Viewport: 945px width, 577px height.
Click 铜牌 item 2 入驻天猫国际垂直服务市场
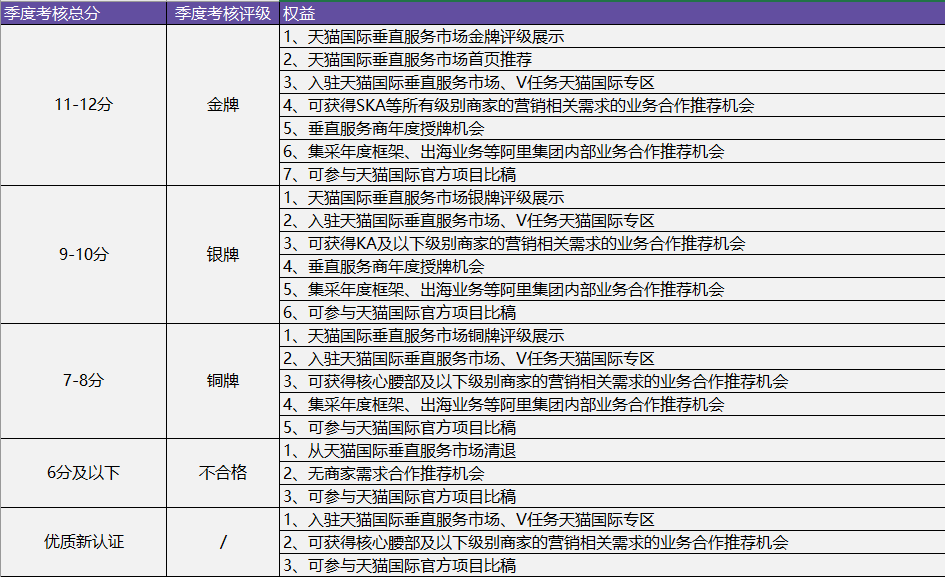point(612,359)
